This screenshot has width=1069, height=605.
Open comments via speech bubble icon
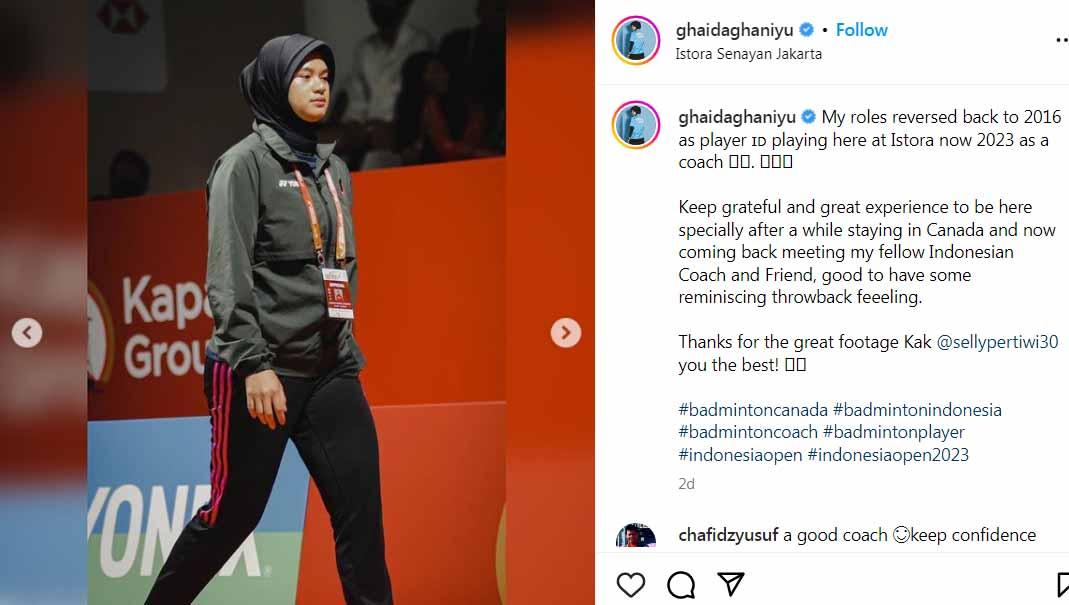pyautogui.click(x=681, y=585)
